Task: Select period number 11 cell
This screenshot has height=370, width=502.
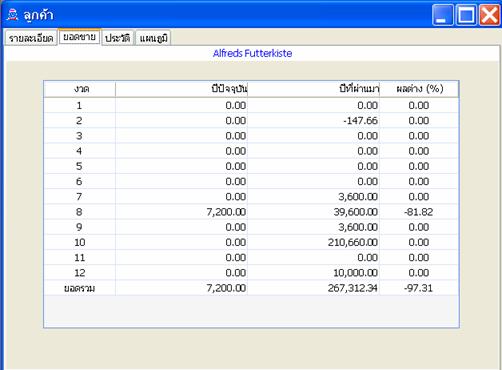Action: tap(80, 258)
